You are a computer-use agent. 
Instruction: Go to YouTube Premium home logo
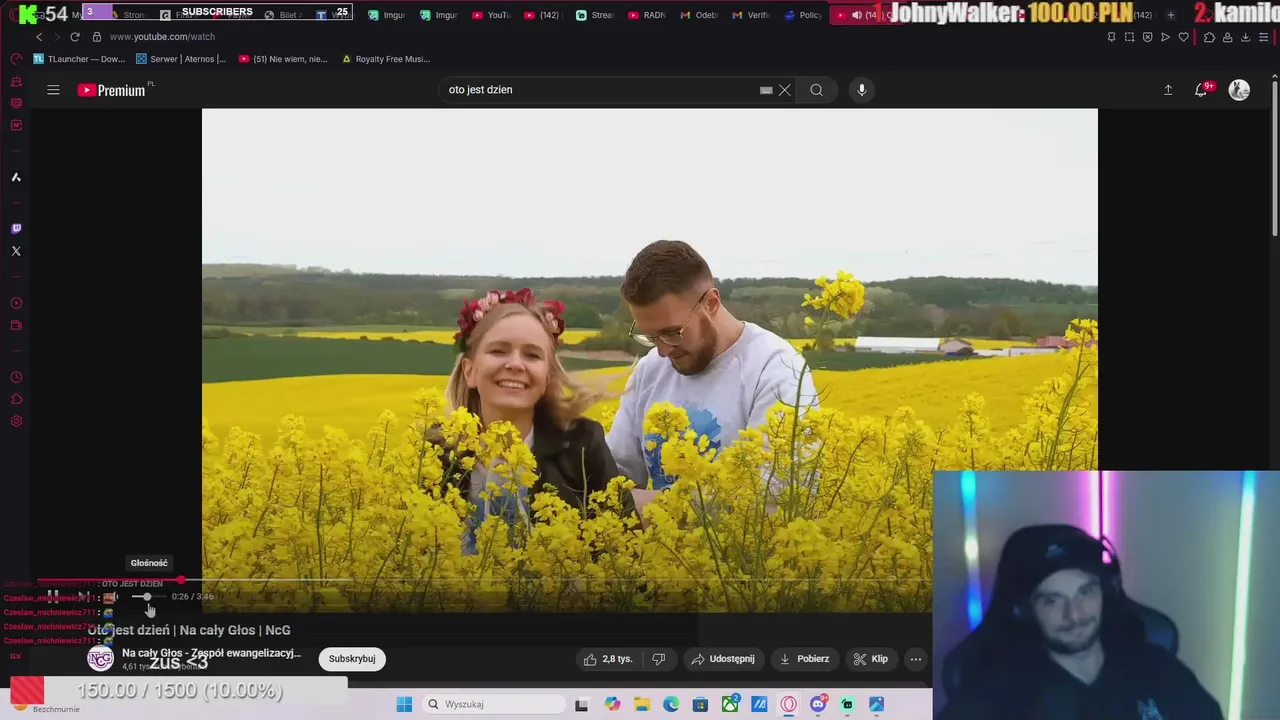coord(112,90)
